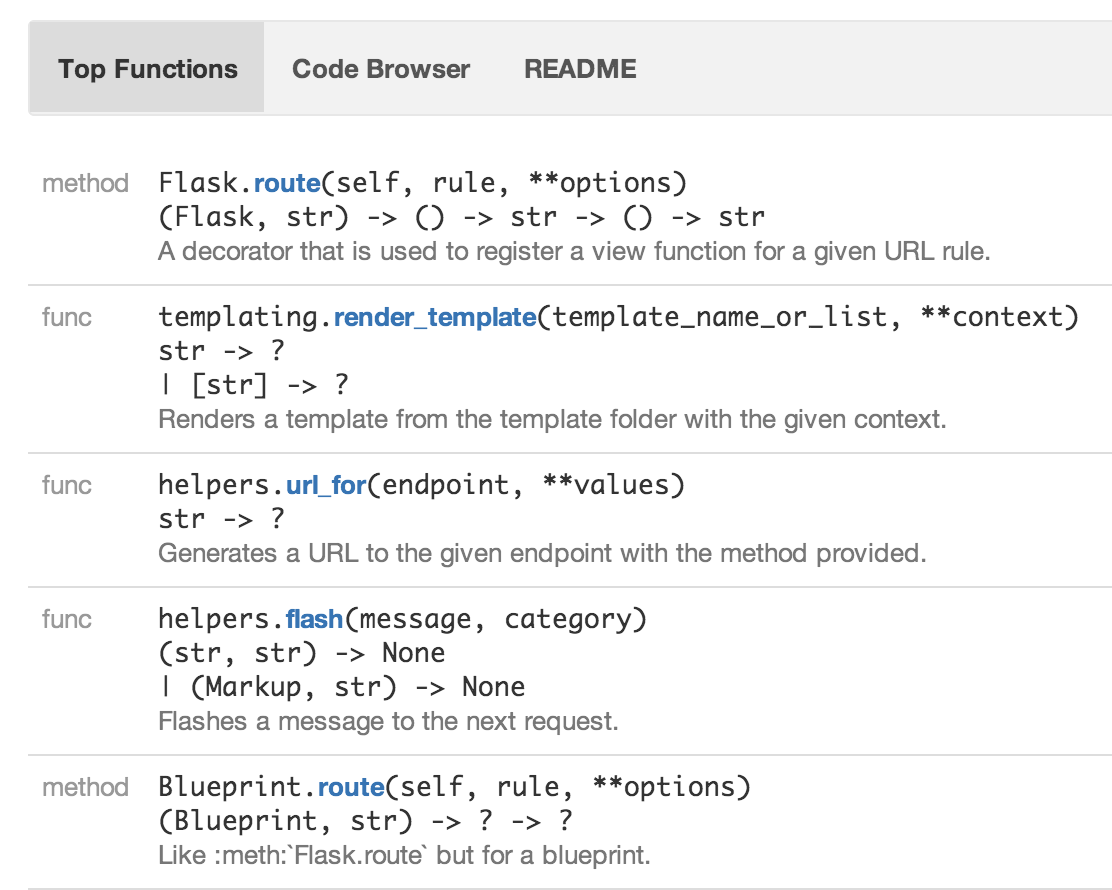Follow the render_template function link
1112x890 pixels.
(x=435, y=317)
